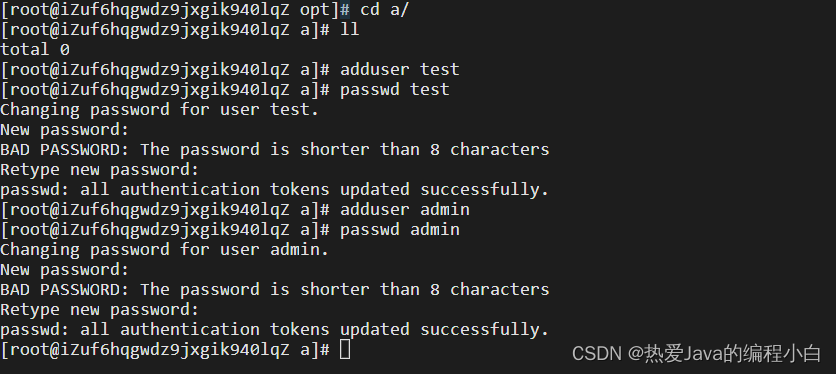The image size is (836, 374).
Task: Click the first 'Retype new password:' prompt
Action: pyautogui.click(x=100, y=170)
